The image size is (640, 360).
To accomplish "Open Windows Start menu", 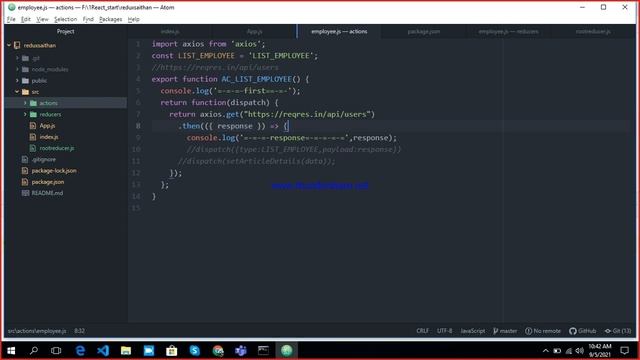I will click(11, 351).
